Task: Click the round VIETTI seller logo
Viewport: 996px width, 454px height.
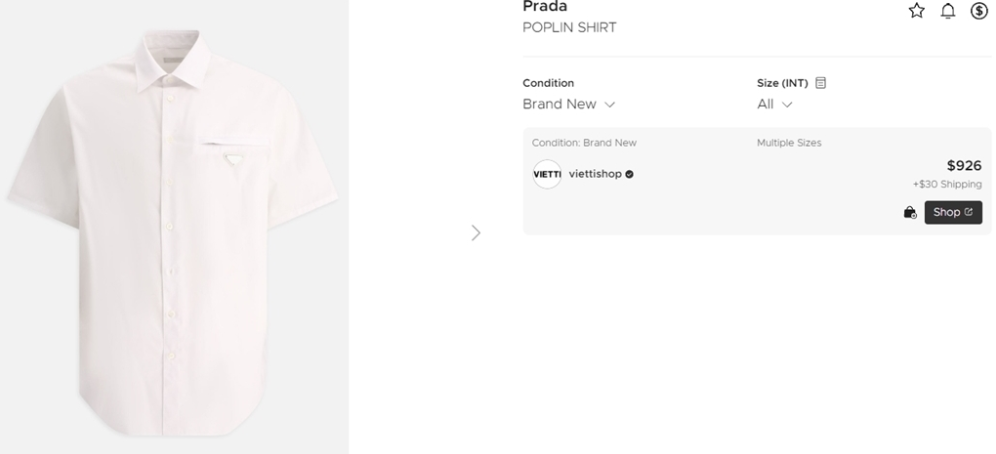Action: tap(547, 174)
